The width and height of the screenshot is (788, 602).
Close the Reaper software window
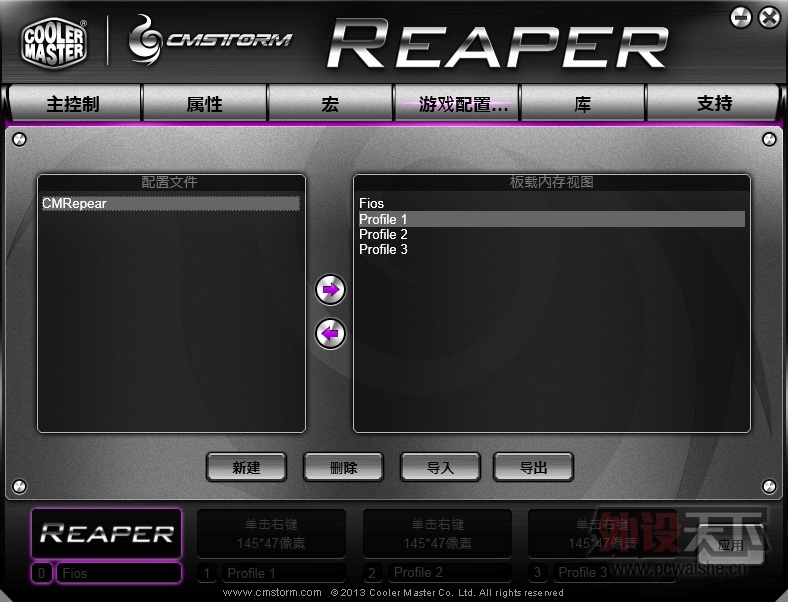point(769,18)
